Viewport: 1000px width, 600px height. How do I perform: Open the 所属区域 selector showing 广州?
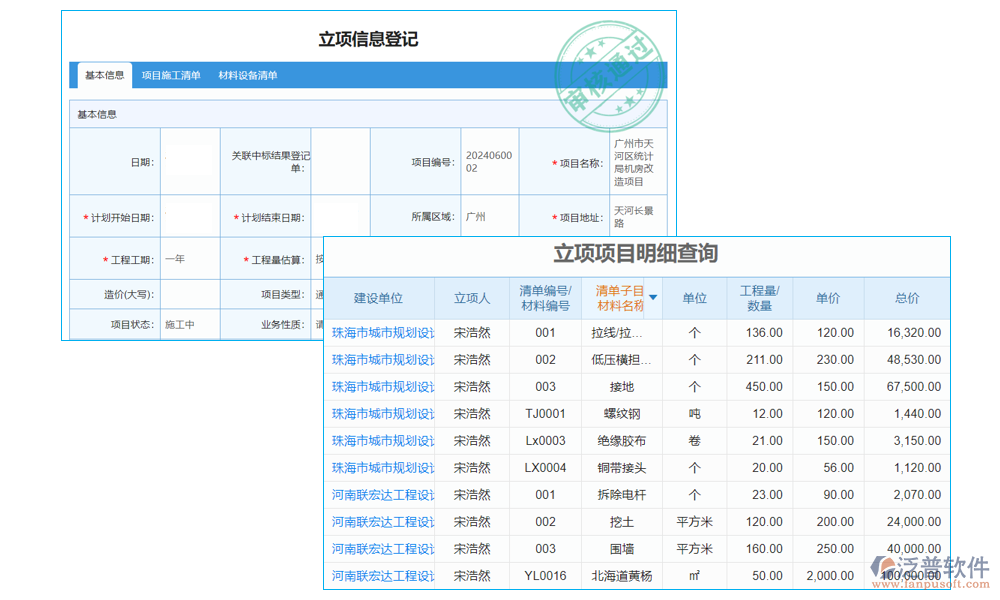pos(489,215)
